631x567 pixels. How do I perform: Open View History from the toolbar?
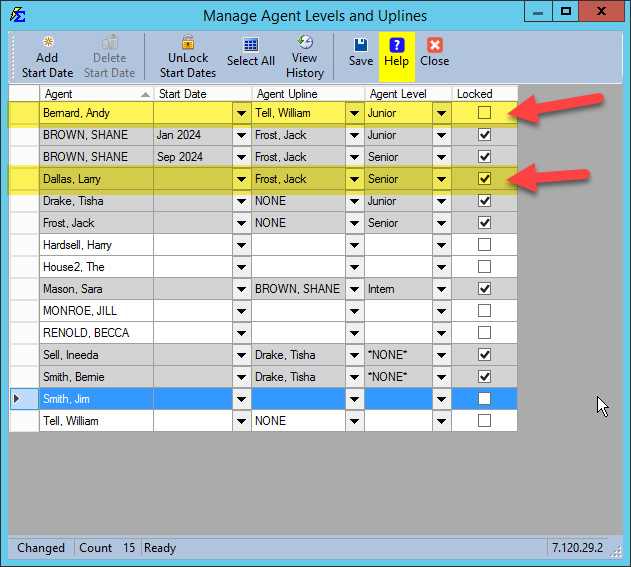pos(305,43)
